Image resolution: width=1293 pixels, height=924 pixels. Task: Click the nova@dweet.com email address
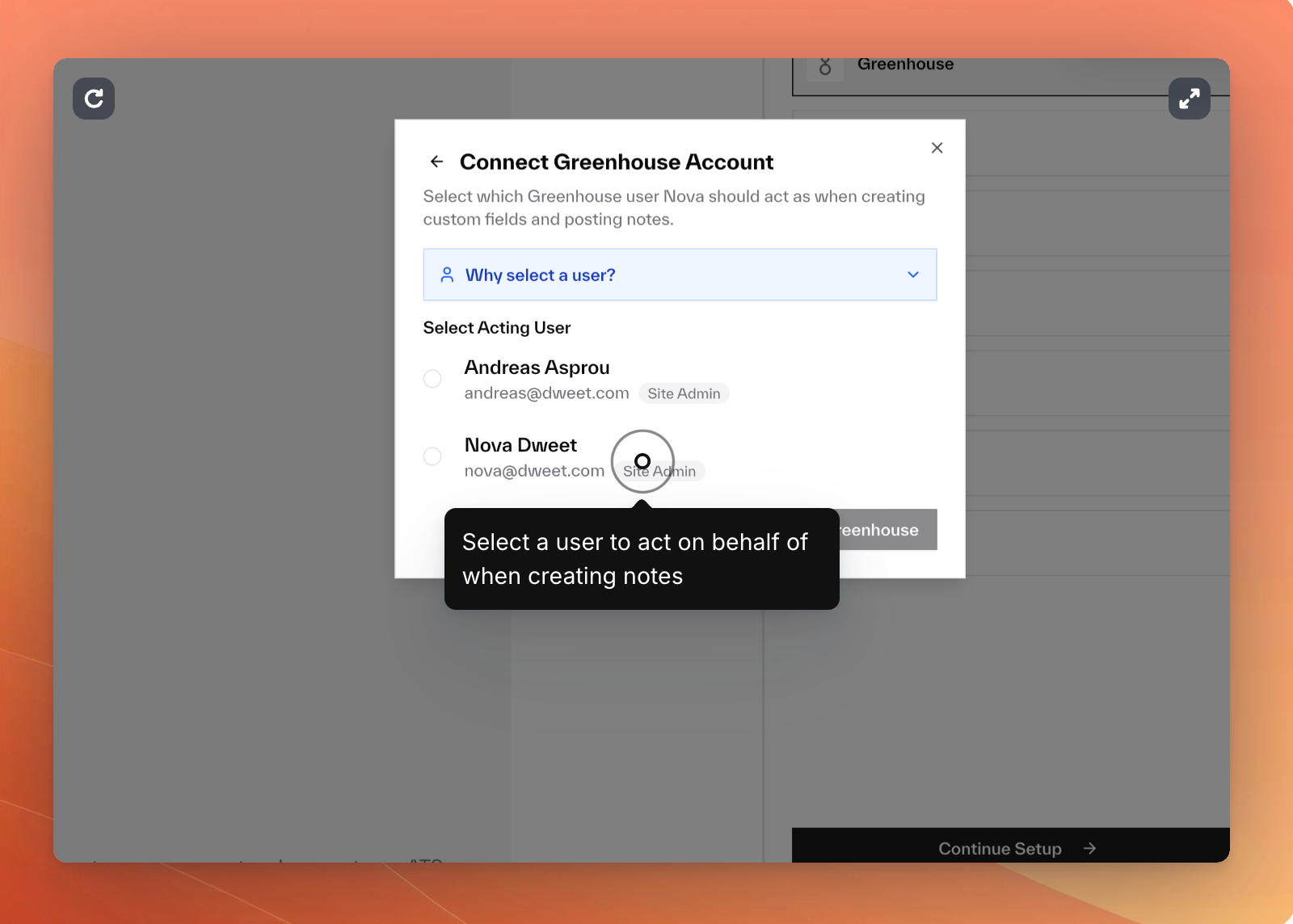(534, 471)
